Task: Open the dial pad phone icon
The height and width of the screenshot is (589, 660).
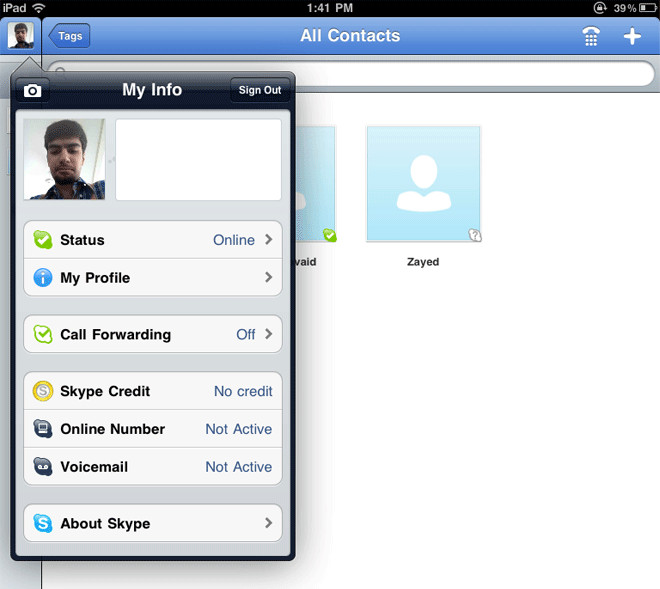Action: pos(591,36)
